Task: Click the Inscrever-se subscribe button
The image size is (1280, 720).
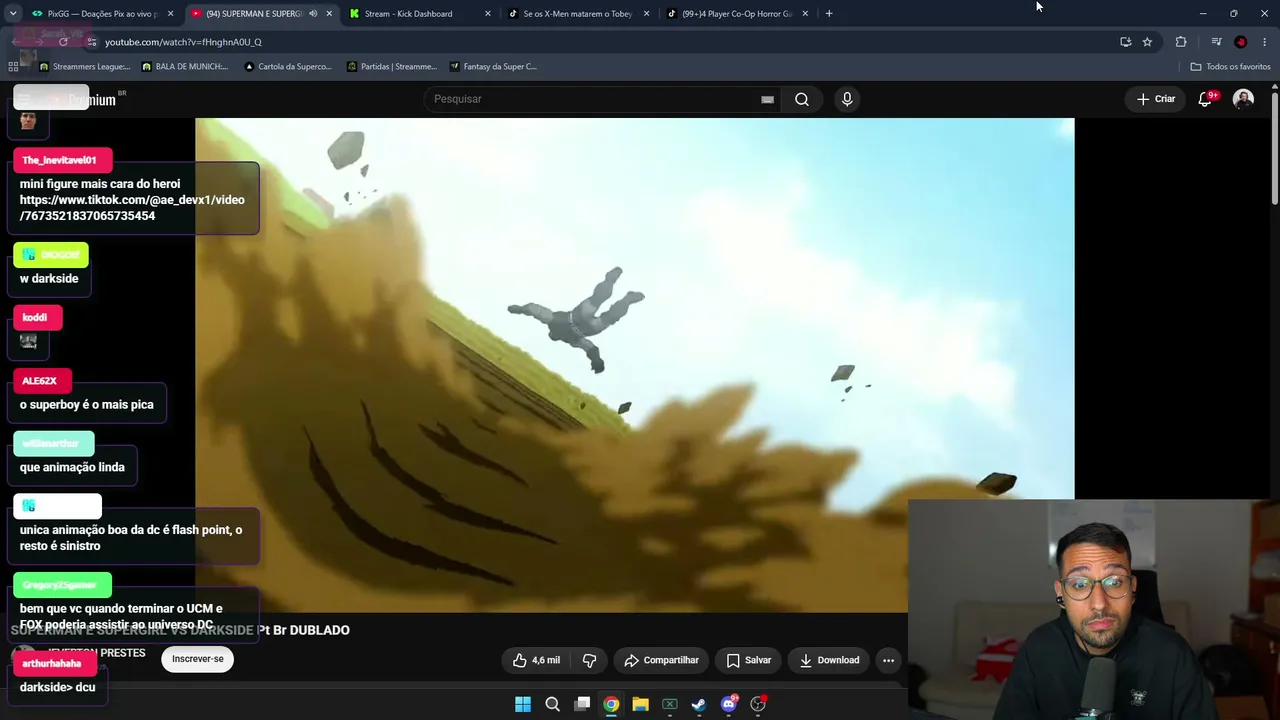Action: [198, 659]
